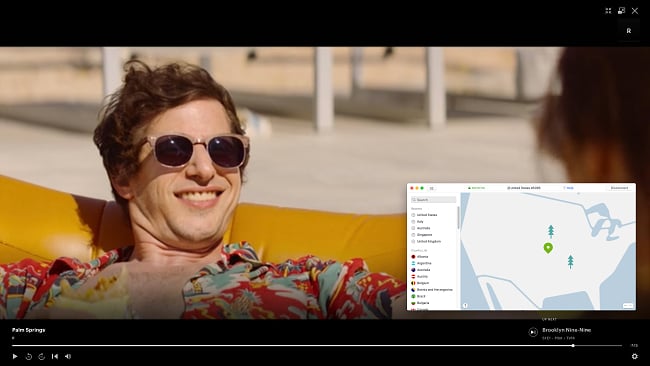The width and height of the screenshot is (650, 366).
Task: Click the Belgium flag icon
Action: [413, 283]
